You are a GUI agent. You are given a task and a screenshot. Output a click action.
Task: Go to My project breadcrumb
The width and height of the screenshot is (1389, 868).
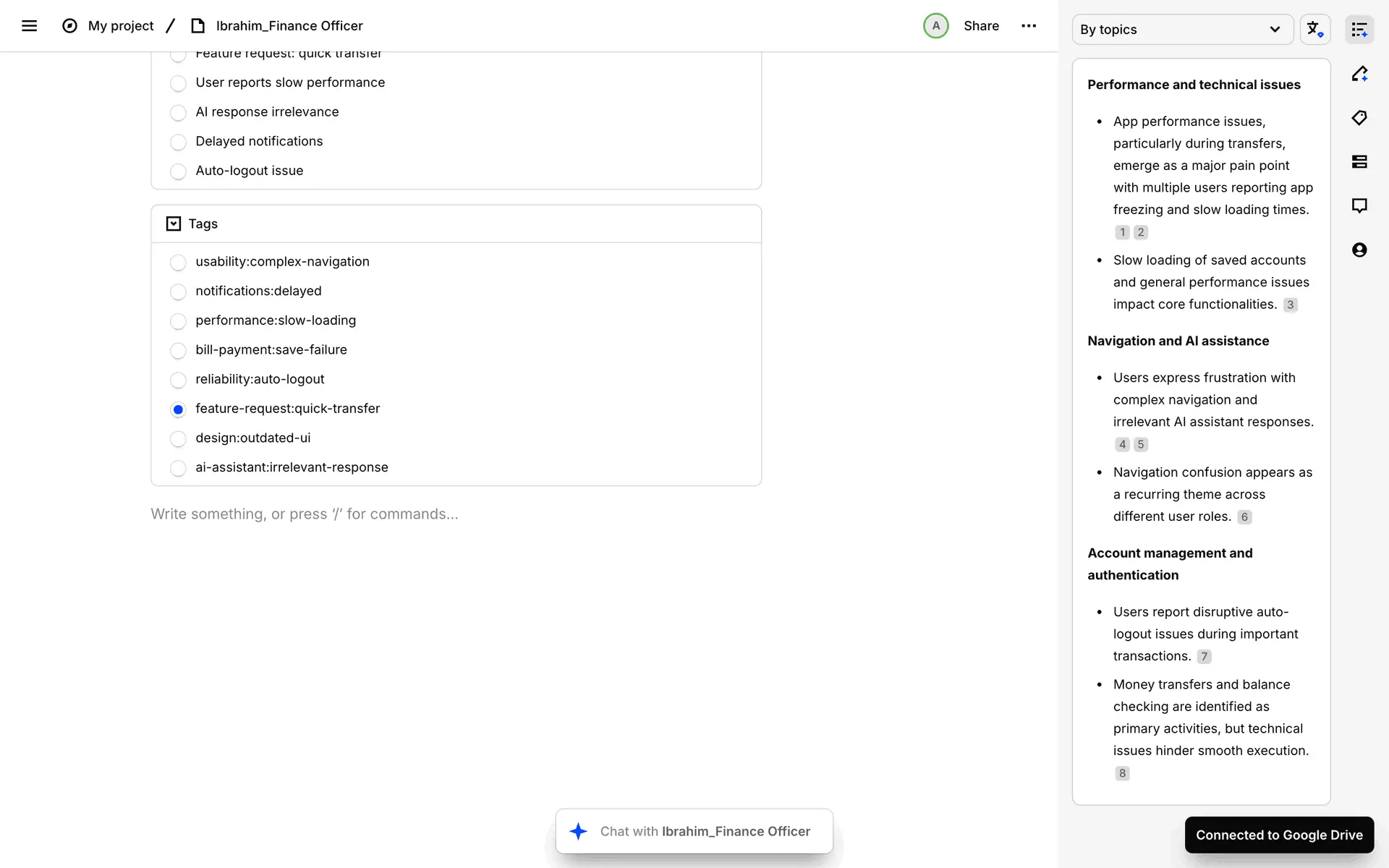pos(120,26)
